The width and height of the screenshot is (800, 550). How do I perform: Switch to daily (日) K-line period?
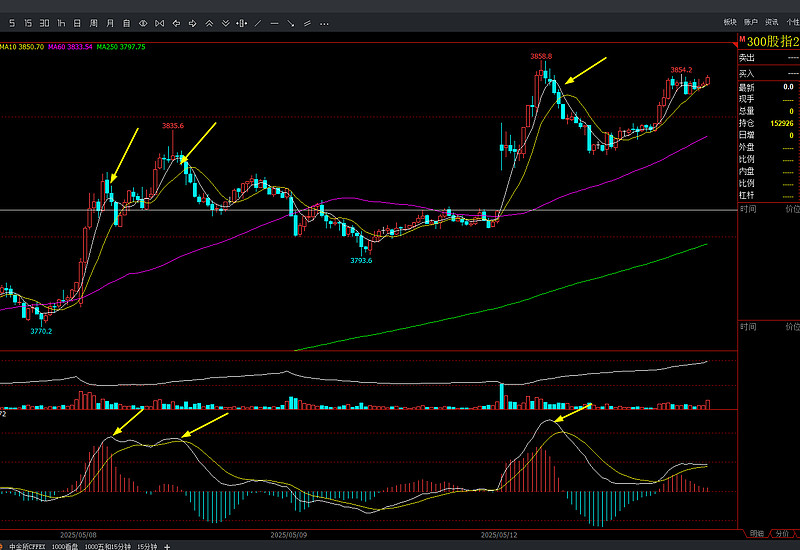tap(77, 22)
